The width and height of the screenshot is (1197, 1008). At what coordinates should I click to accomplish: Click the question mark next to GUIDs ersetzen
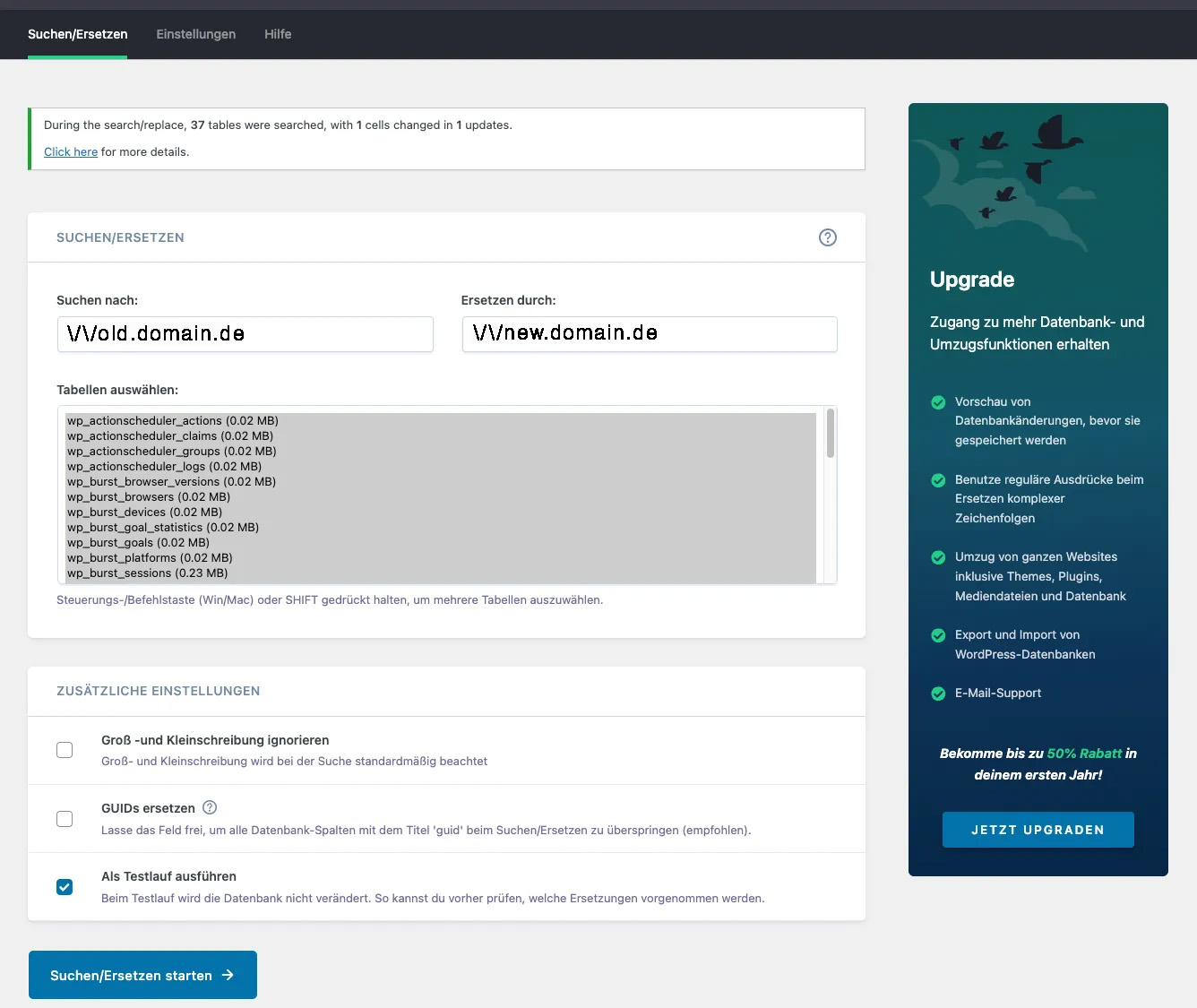click(x=210, y=807)
